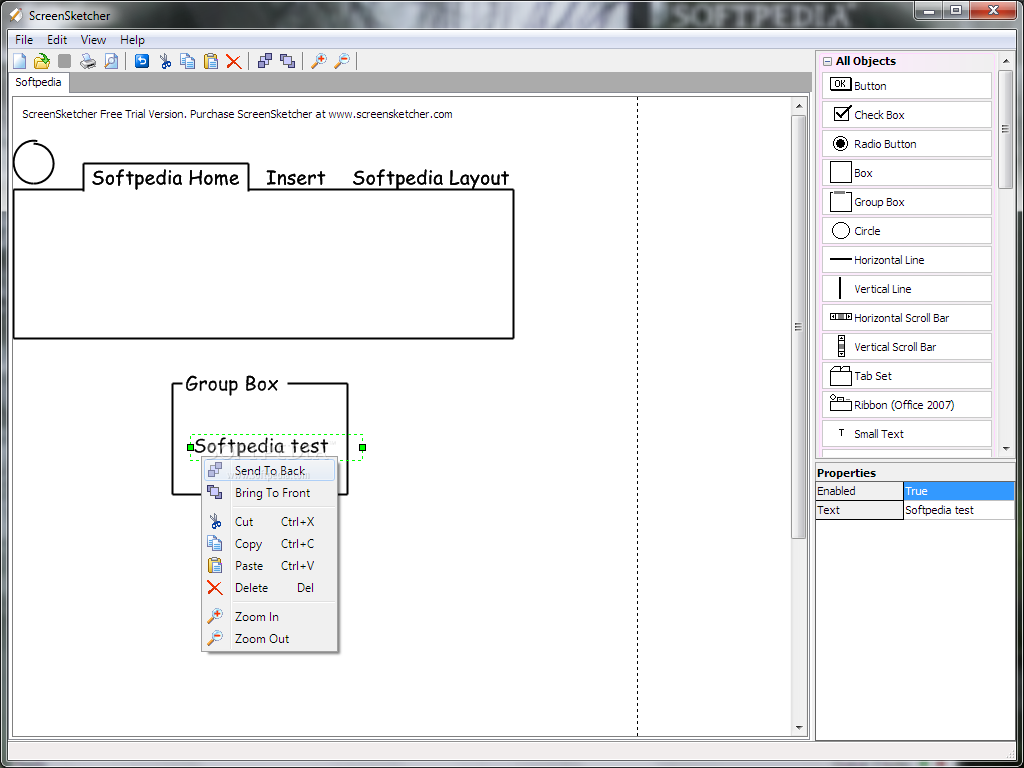Click the red X Delete toolbar icon
Screen dimensions: 1024x768
[233, 61]
